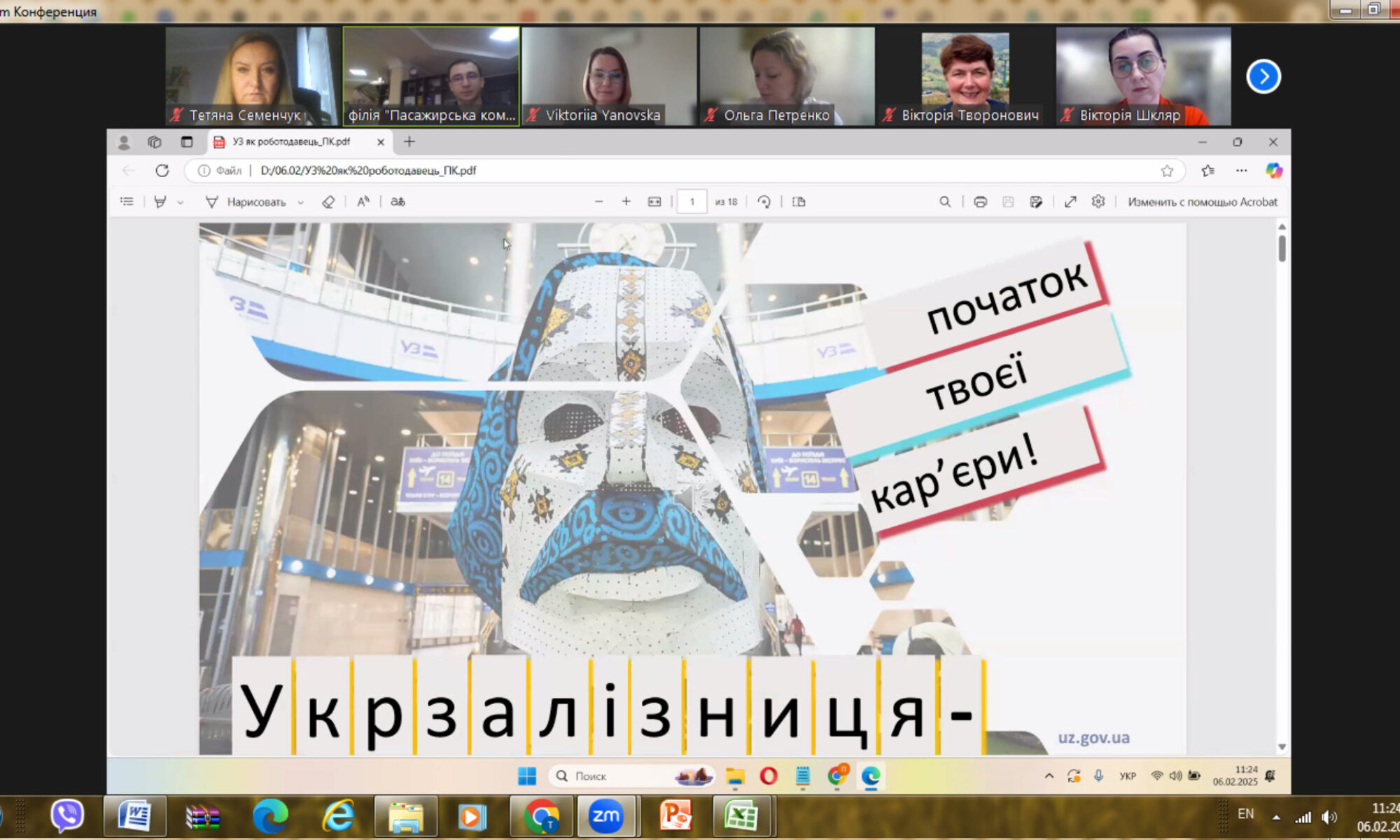
Task: Click the PDF vertical scrollbar thumb
Action: pyautogui.click(x=1282, y=248)
